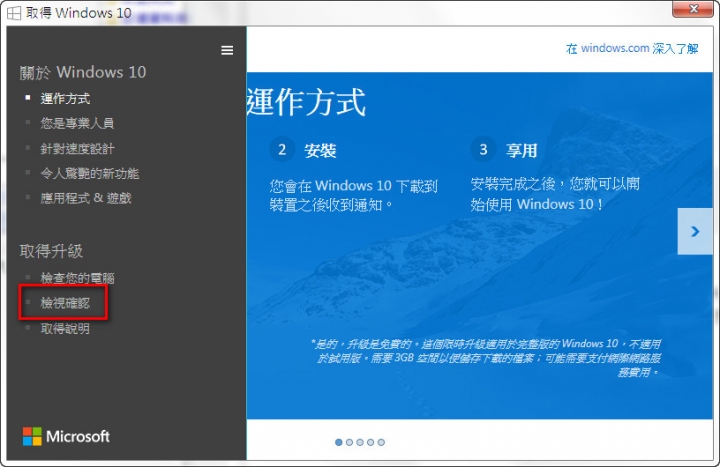
Task: Select the fifth page indicator dot
Action: point(381,442)
